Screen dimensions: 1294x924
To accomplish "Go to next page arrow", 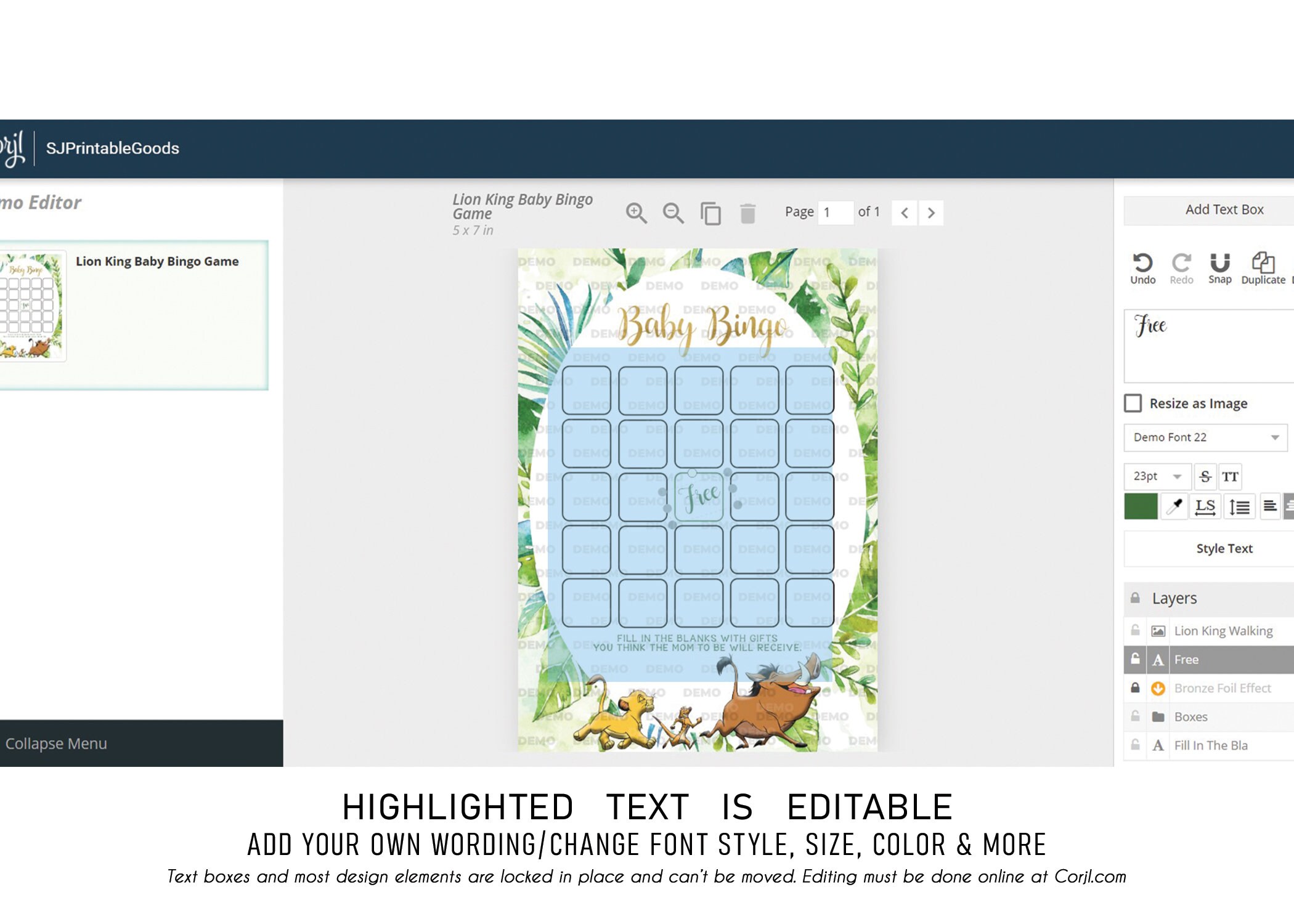I will pos(931,213).
